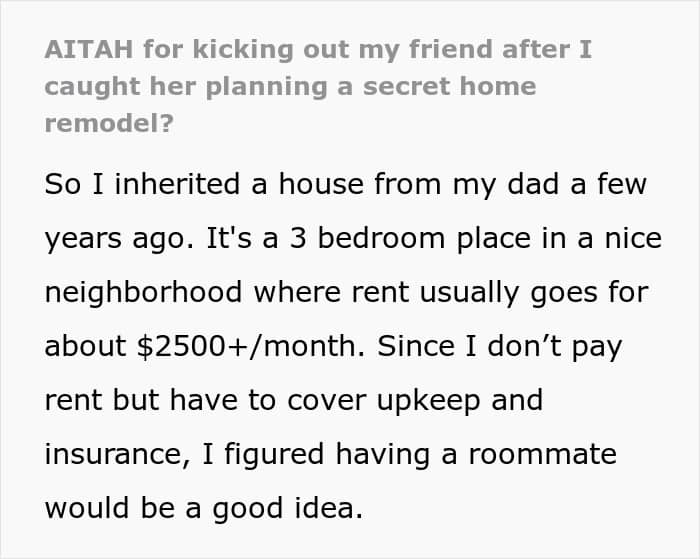700x559 pixels.
Task: Click the word "usually" in the body text
Action: click(469, 292)
